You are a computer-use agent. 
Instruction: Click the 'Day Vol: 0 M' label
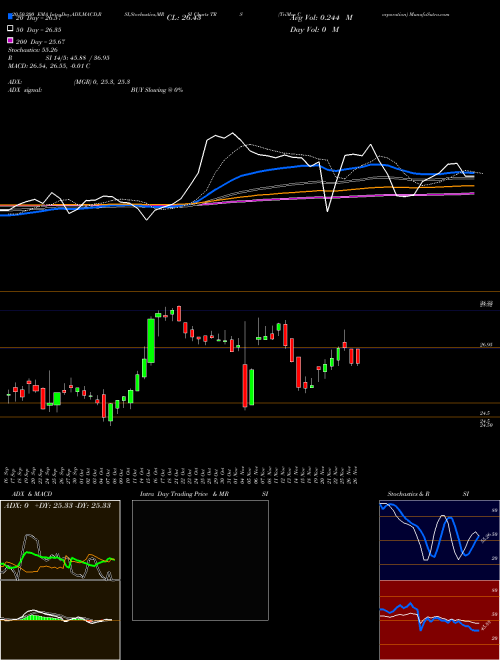click(x=314, y=29)
